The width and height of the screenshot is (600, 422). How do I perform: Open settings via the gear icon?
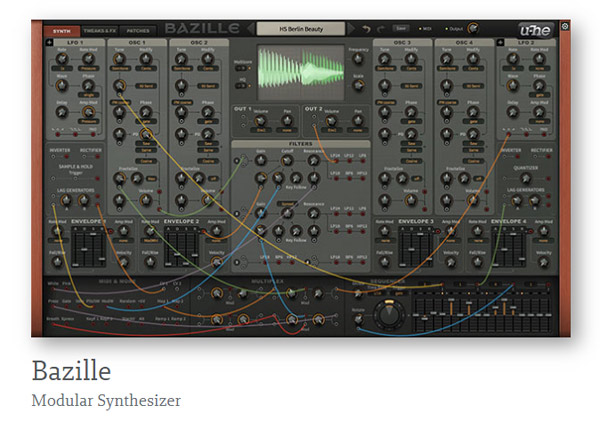(x=565, y=25)
